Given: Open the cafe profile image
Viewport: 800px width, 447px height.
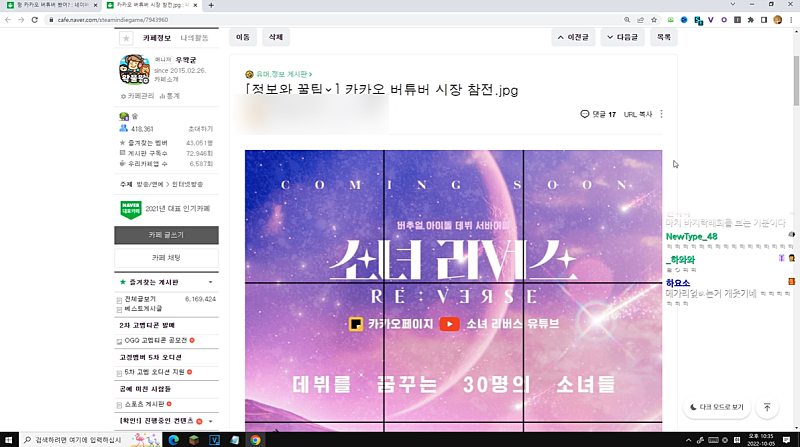Looking at the screenshot, I should tap(134, 69).
